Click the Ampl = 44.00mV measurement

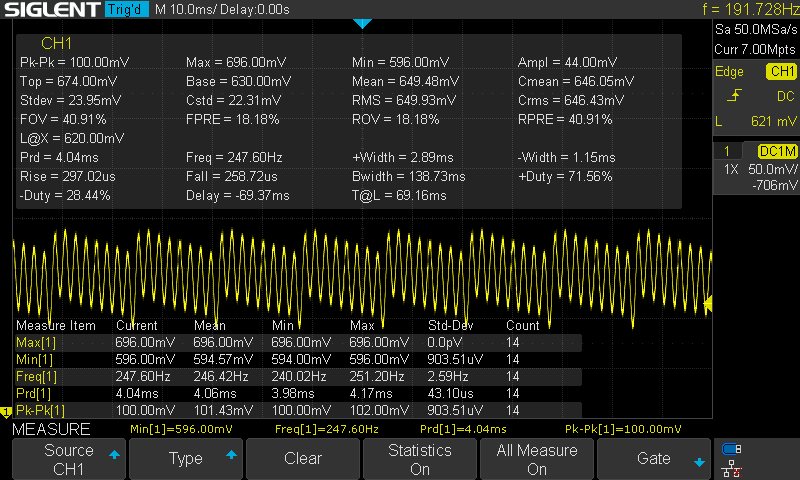click(567, 62)
